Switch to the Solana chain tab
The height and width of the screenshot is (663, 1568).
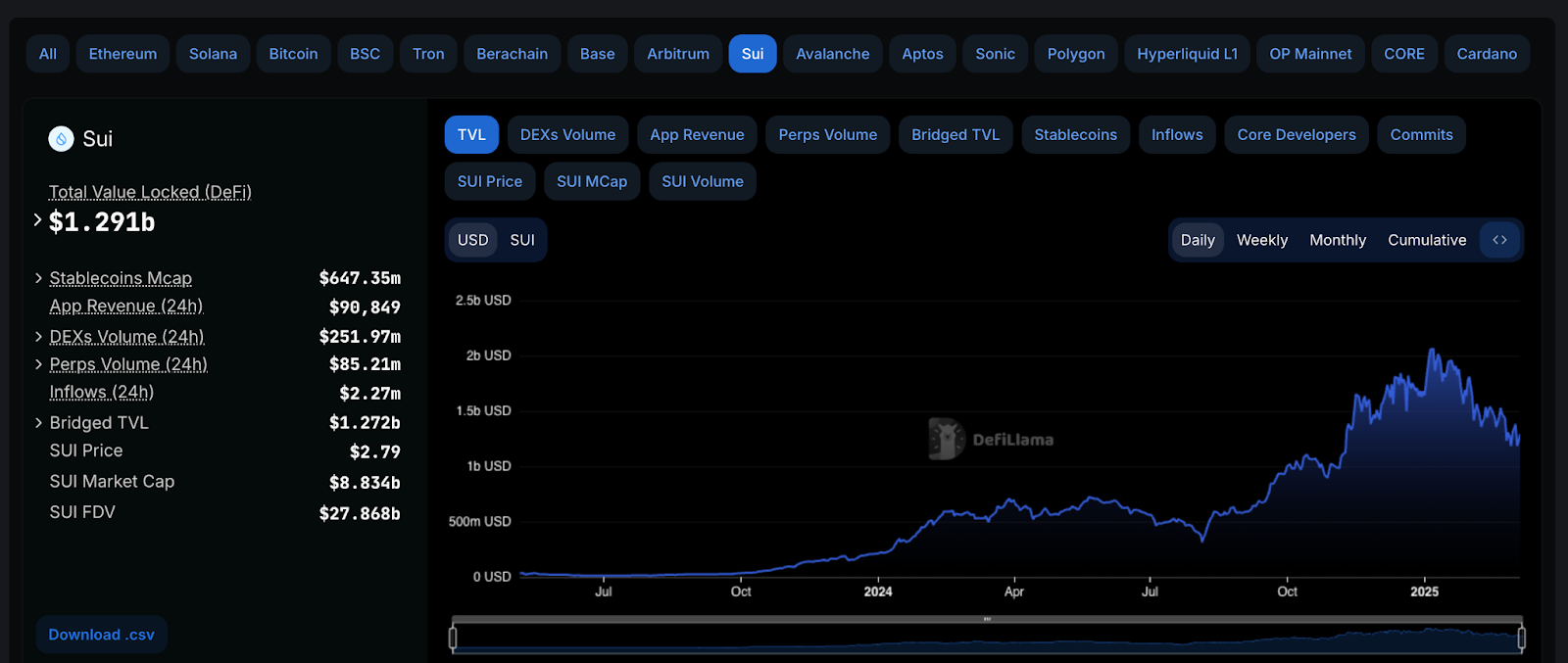pos(213,54)
